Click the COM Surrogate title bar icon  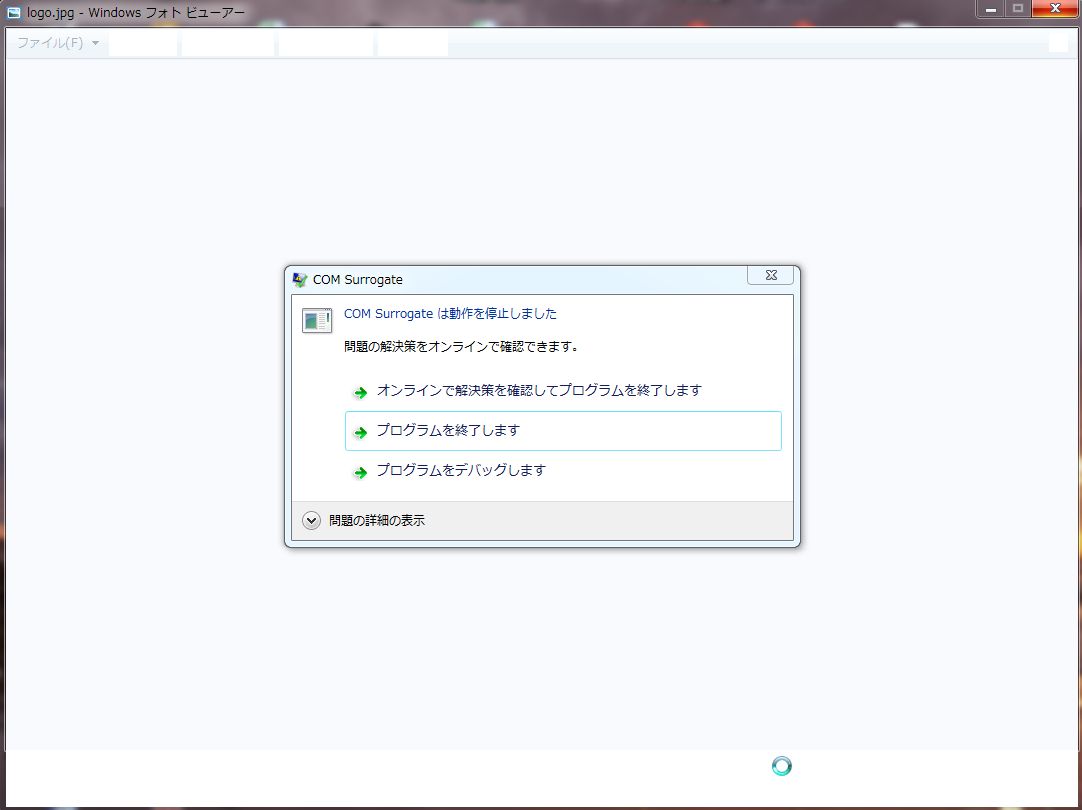tap(299, 279)
